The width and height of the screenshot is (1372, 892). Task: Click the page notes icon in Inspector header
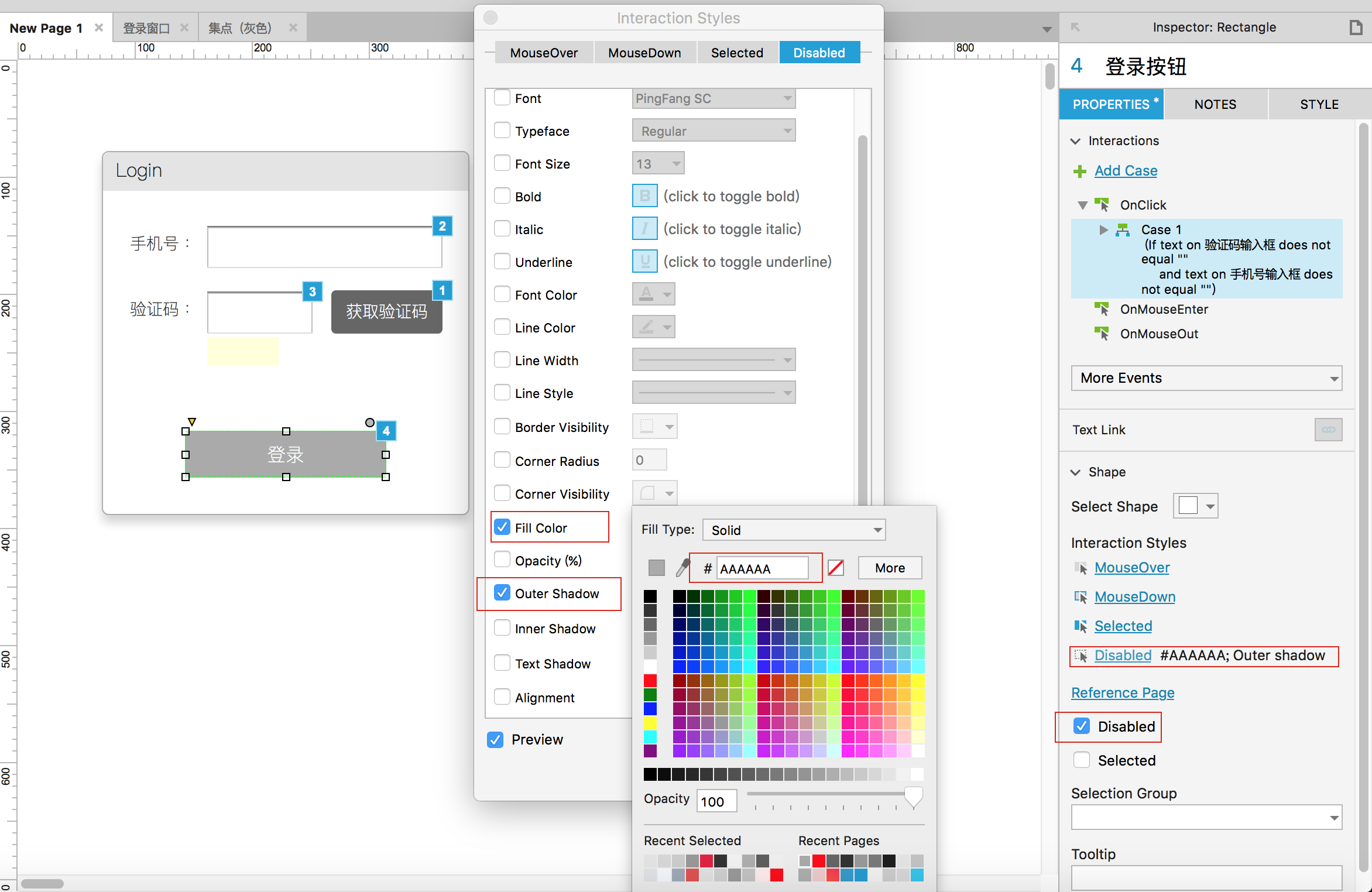1356,28
